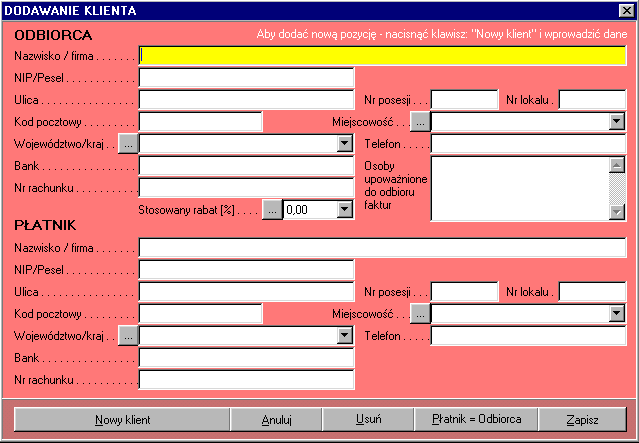
Task: Click the Płatnik Nr rachunku field
Action: point(246,380)
